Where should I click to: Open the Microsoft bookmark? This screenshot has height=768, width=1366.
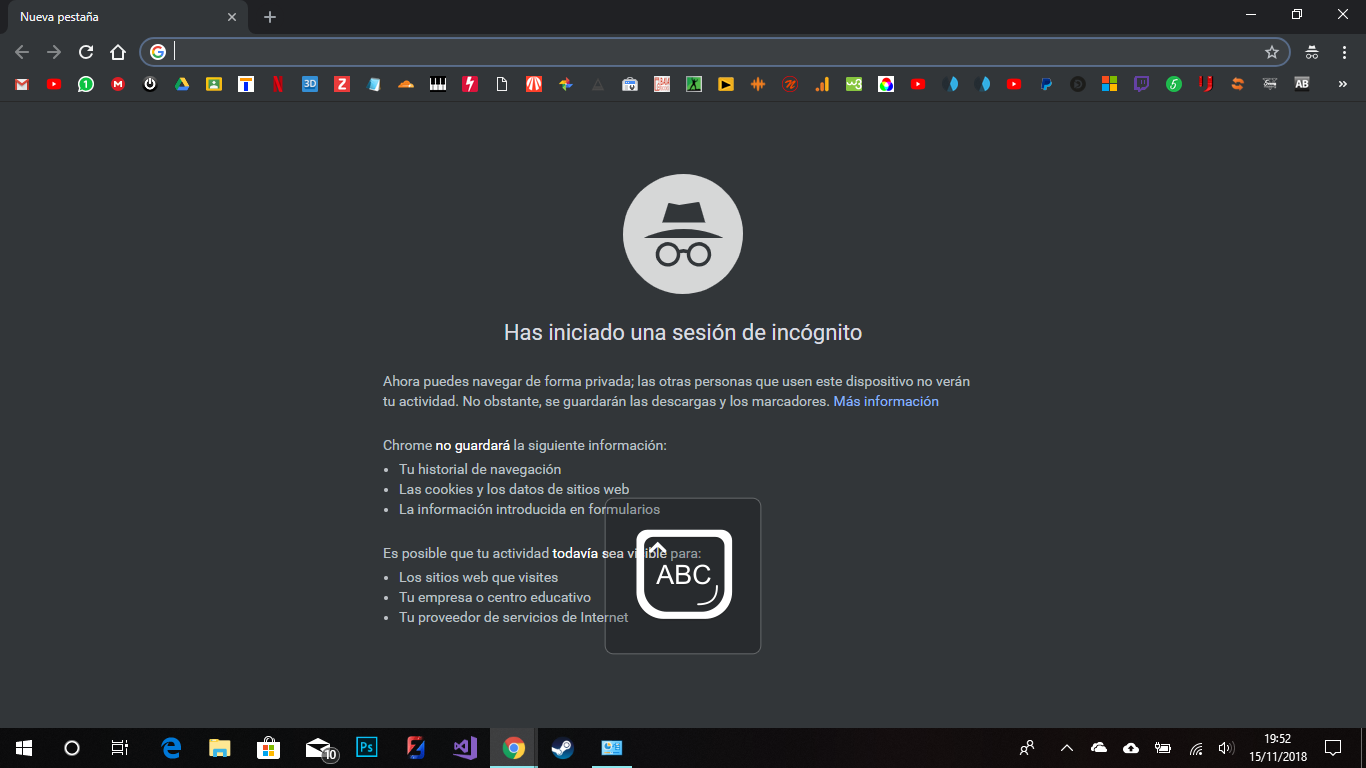tap(1110, 85)
